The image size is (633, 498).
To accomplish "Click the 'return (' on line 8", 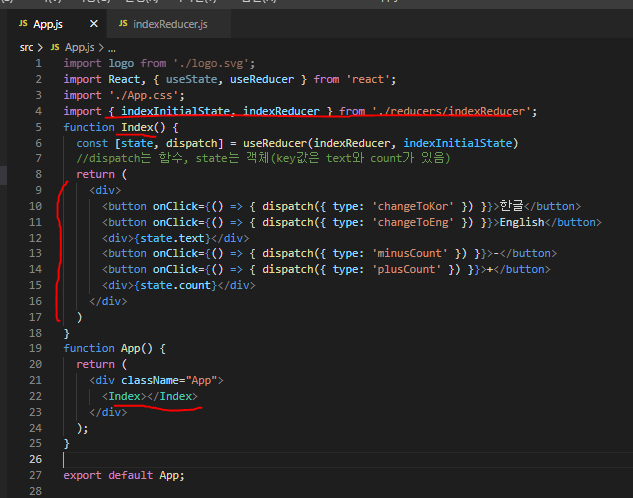I will (x=102, y=174).
